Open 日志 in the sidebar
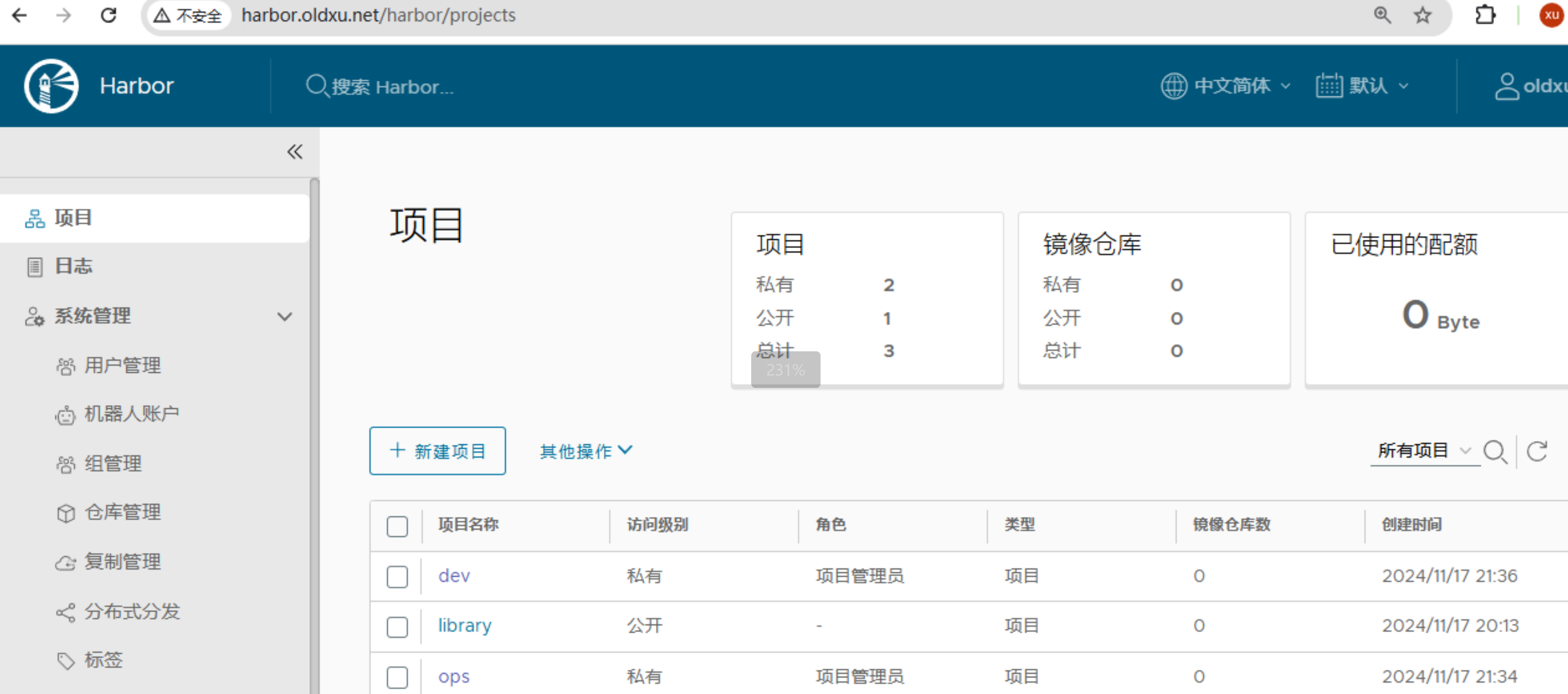 pyautogui.click(x=73, y=267)
